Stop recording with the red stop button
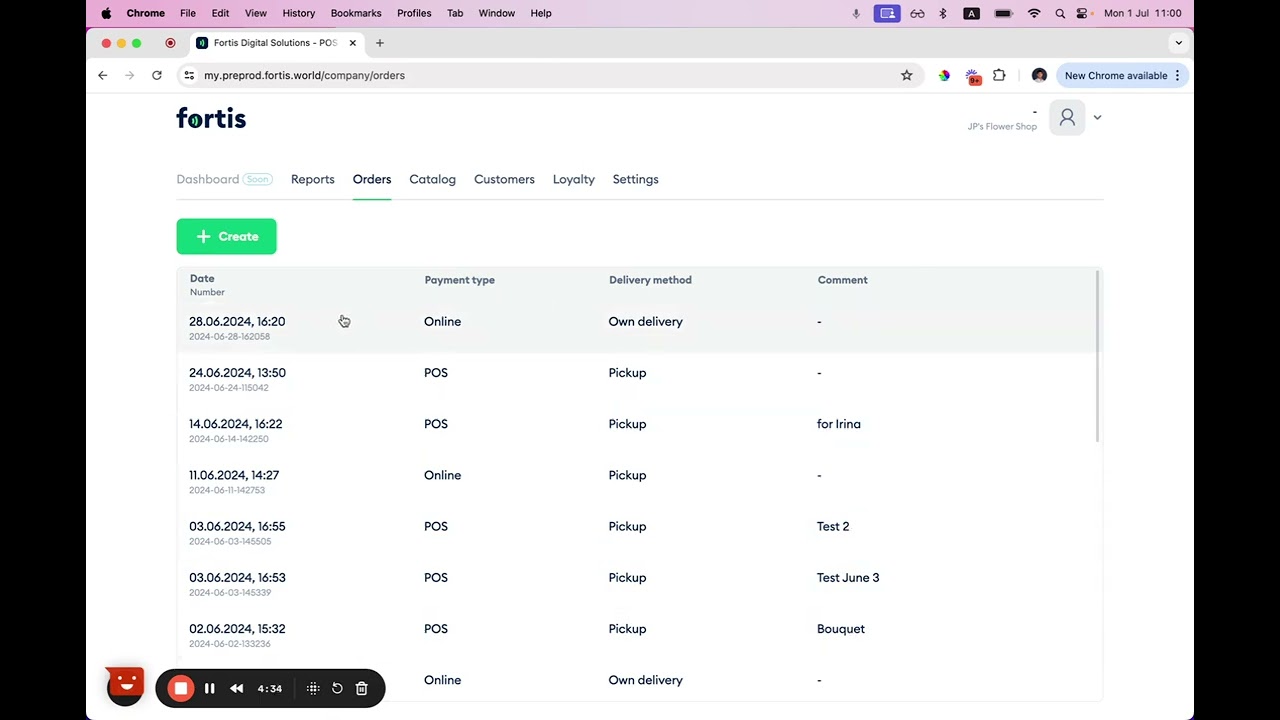This screenshot has width=1280, height=720. point(180,688)
